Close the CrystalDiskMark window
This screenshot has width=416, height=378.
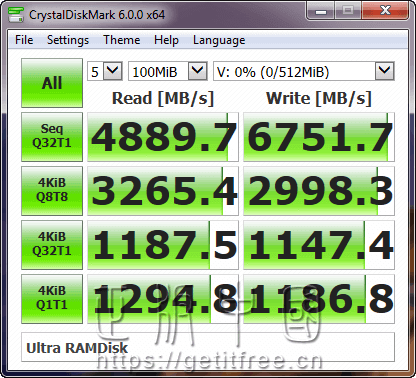(x=385, y=11)
